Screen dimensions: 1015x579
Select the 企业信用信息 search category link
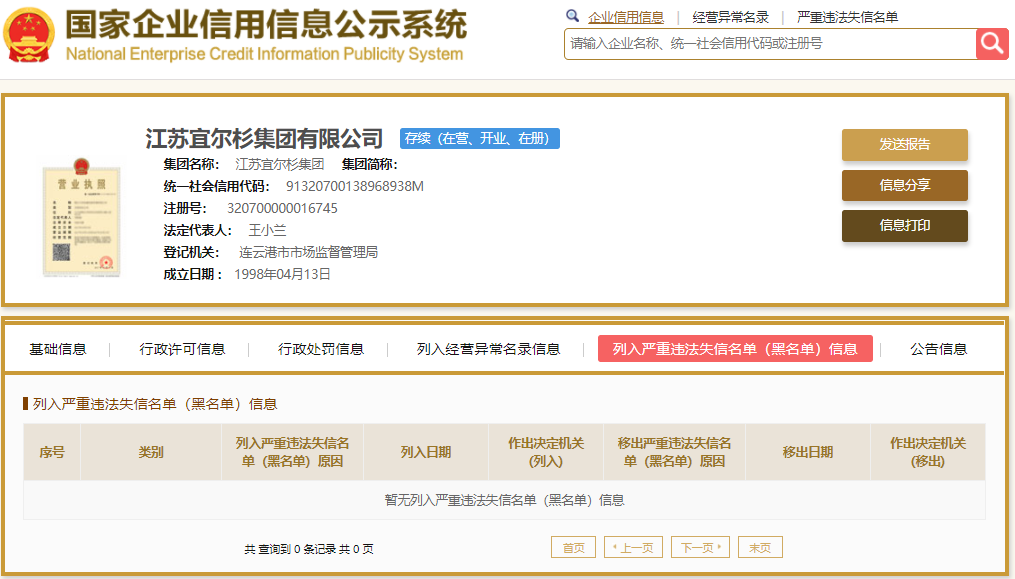626,17
